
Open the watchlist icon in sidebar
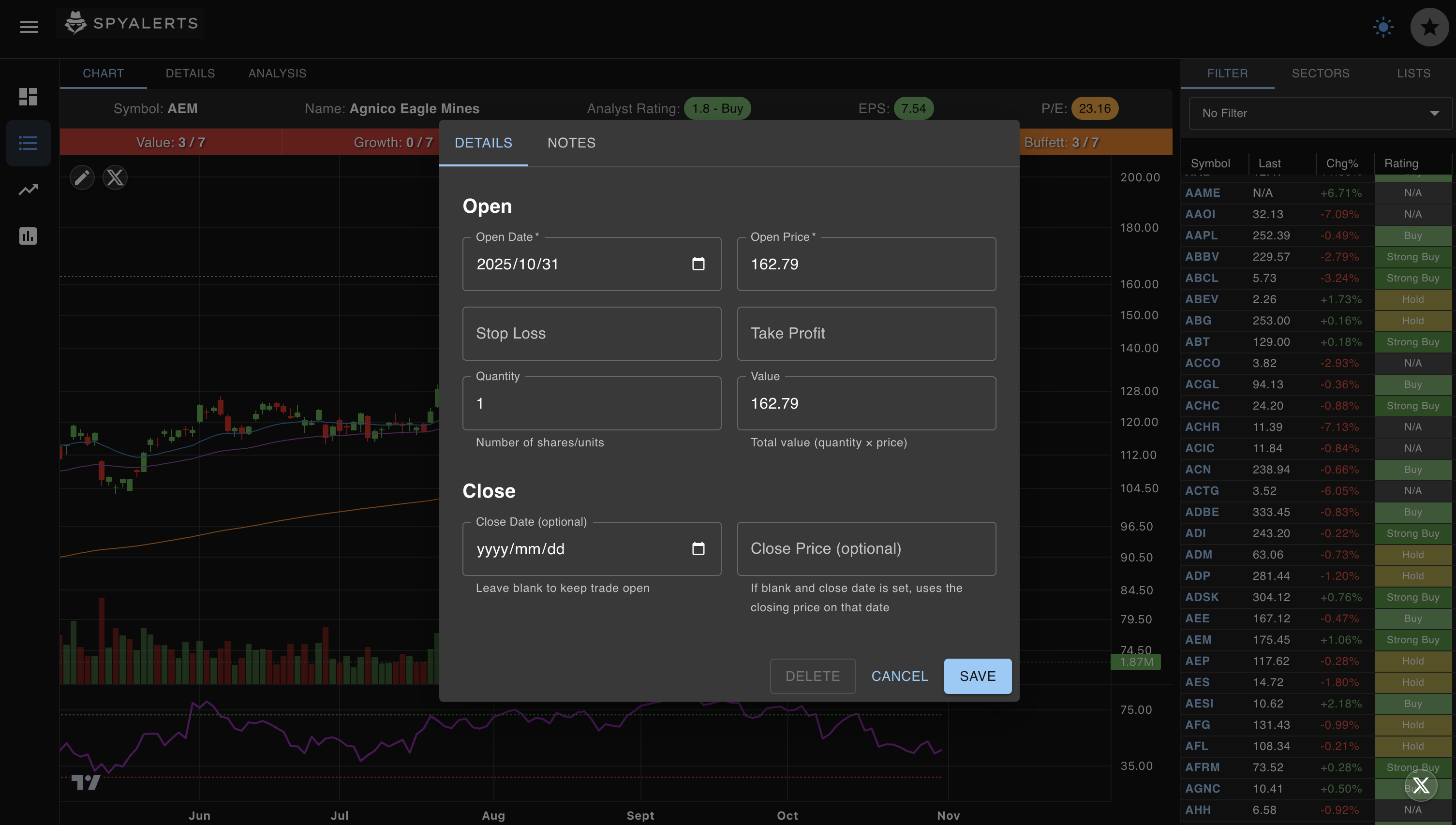point(29,143)
